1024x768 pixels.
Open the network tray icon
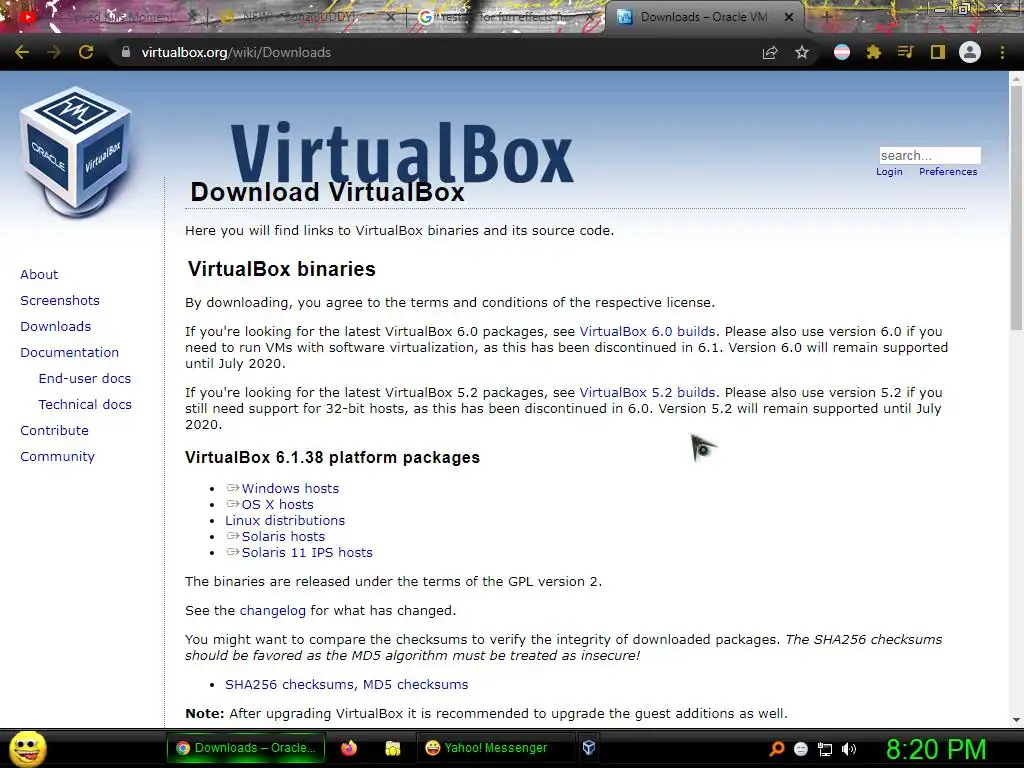click(825, 749)
